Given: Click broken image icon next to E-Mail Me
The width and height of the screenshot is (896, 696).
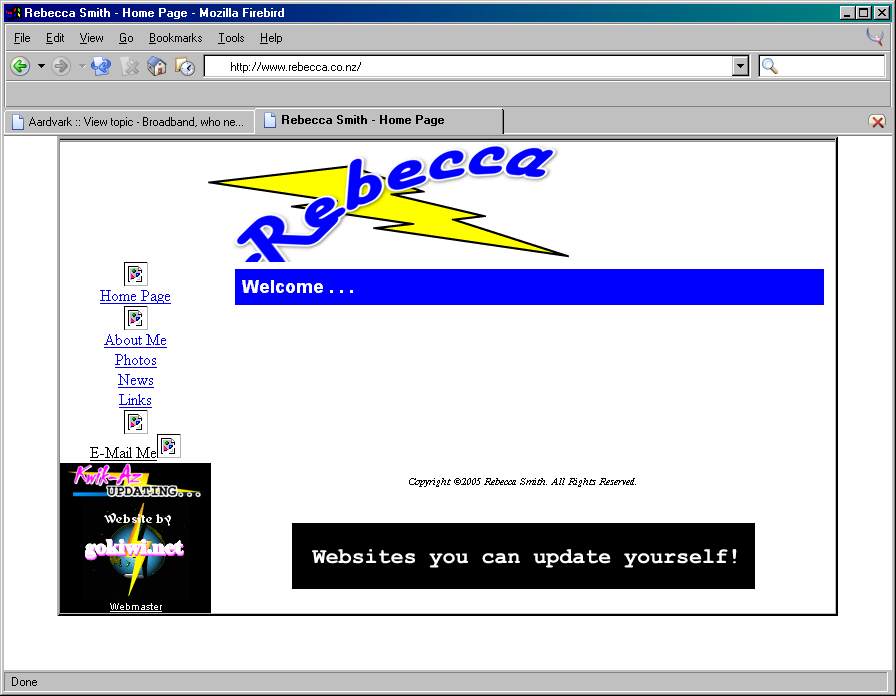Looking at the screenshot, I should (169, 446).
